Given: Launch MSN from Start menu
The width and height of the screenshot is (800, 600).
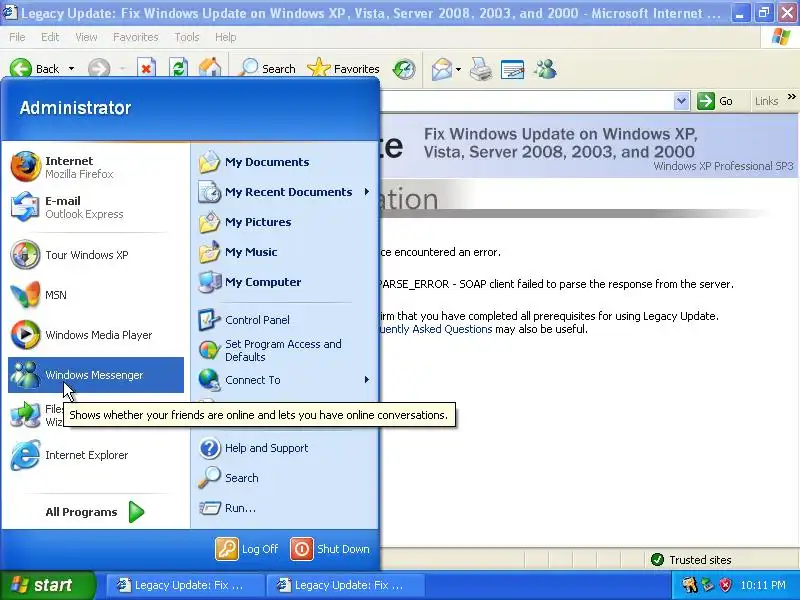Looking at the screenshot, I should pos(96,295).
